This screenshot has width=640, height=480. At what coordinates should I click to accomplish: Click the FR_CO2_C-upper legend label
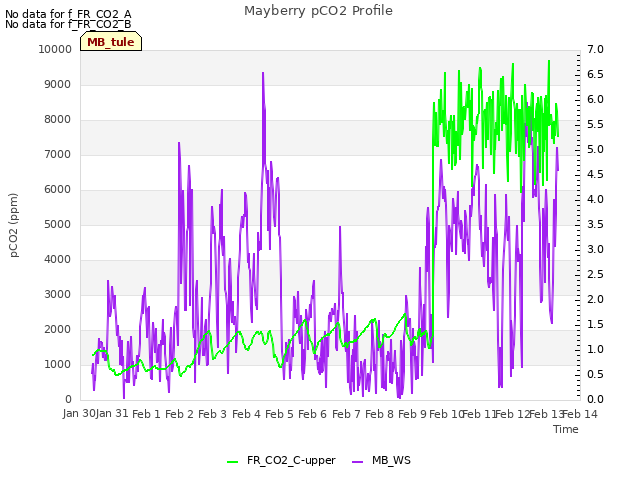coord(291,460)
